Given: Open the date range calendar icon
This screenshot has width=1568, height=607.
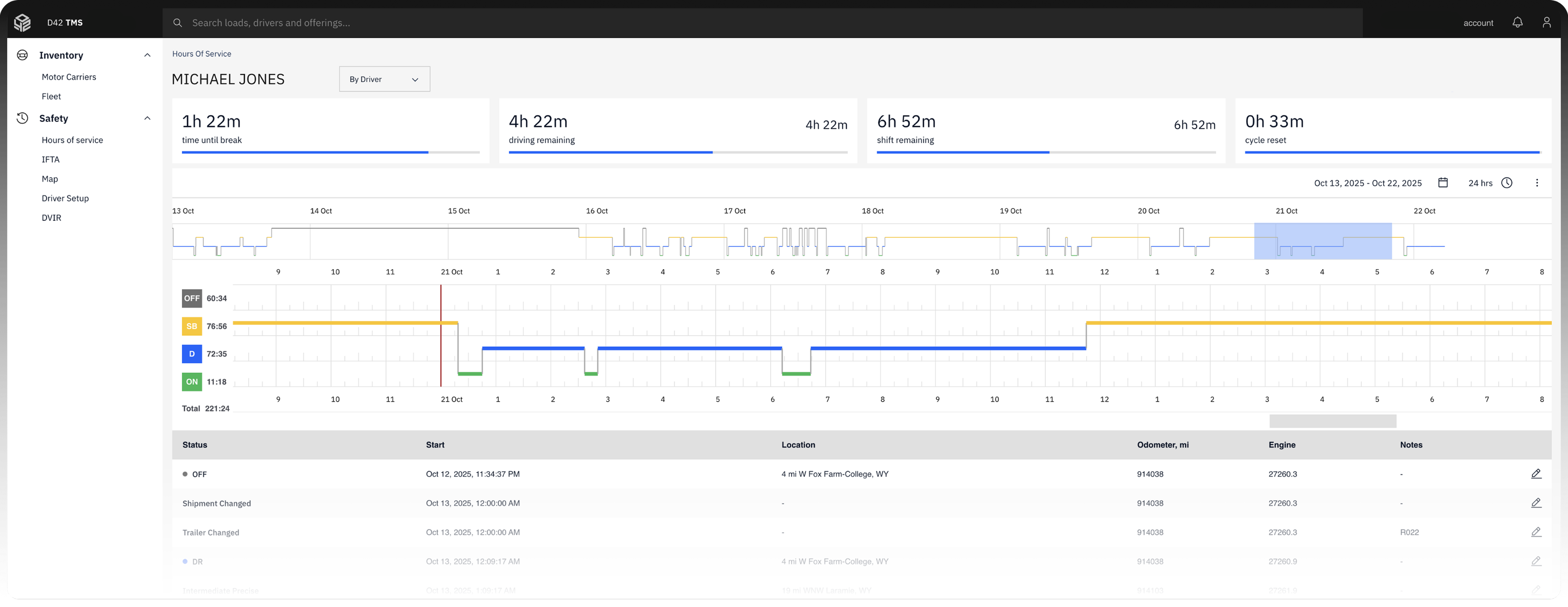Looking at the screenshot, I should click(x=1443, y=183).
